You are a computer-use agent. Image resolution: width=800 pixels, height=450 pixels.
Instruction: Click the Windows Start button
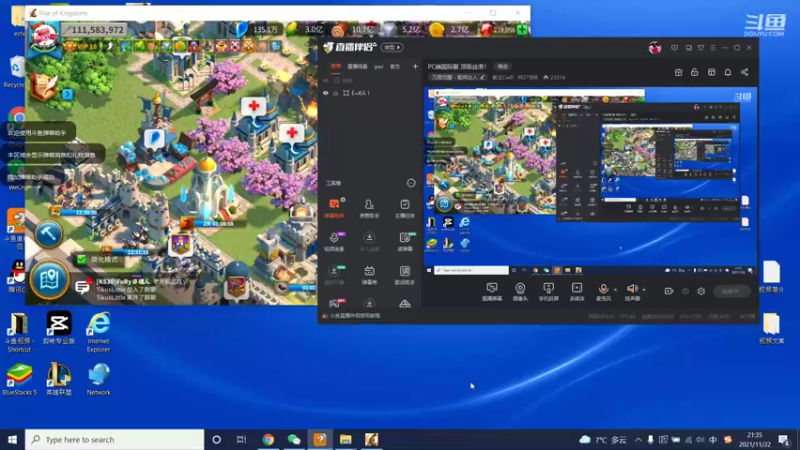pos(12,440)
